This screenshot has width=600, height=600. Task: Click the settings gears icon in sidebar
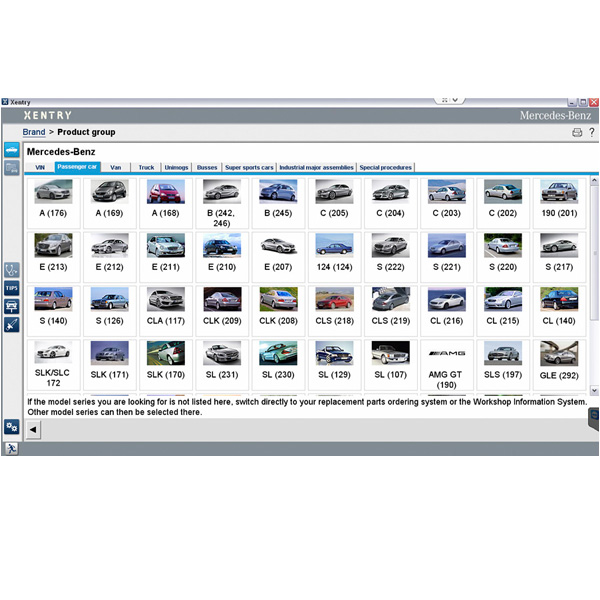pos(12,426)
